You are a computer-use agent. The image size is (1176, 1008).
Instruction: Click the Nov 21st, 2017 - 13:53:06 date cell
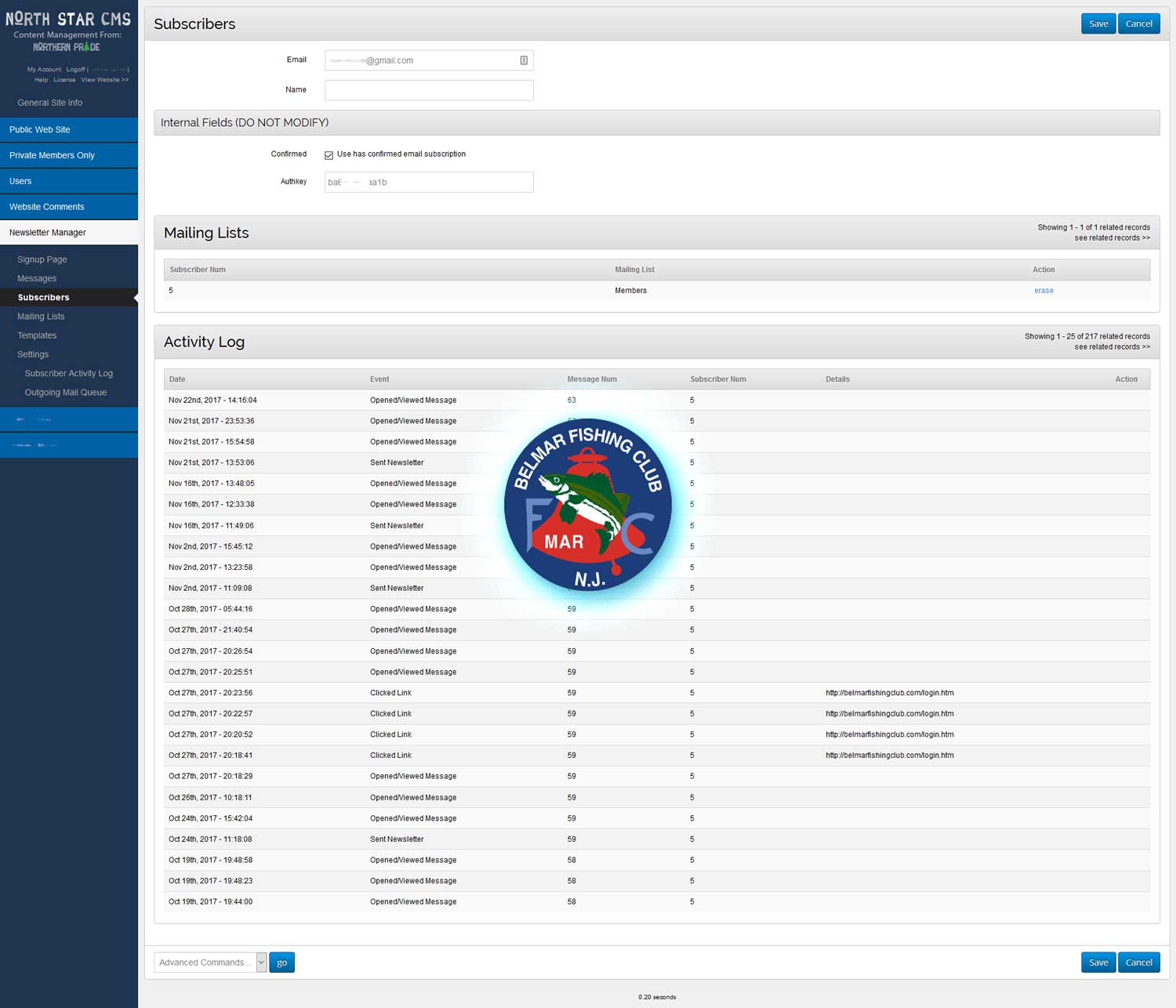[211, 462]
